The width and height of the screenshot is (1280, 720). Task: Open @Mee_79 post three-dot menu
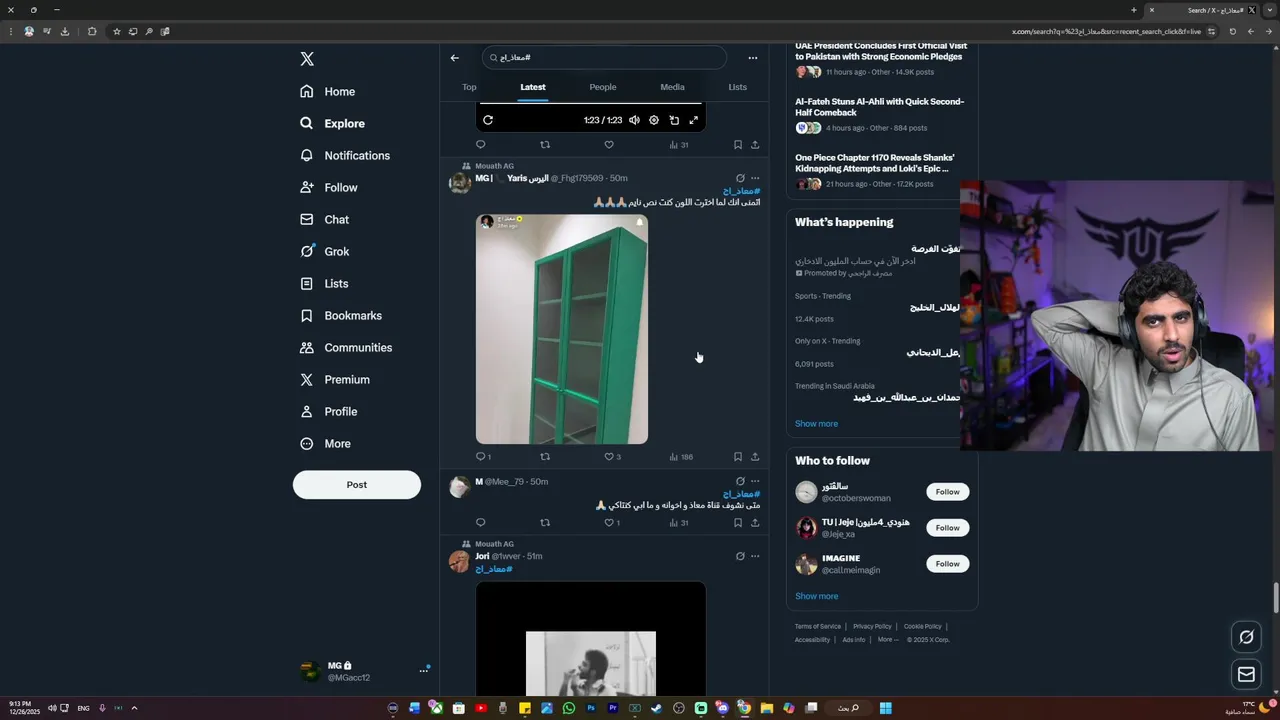pos(755,482)
